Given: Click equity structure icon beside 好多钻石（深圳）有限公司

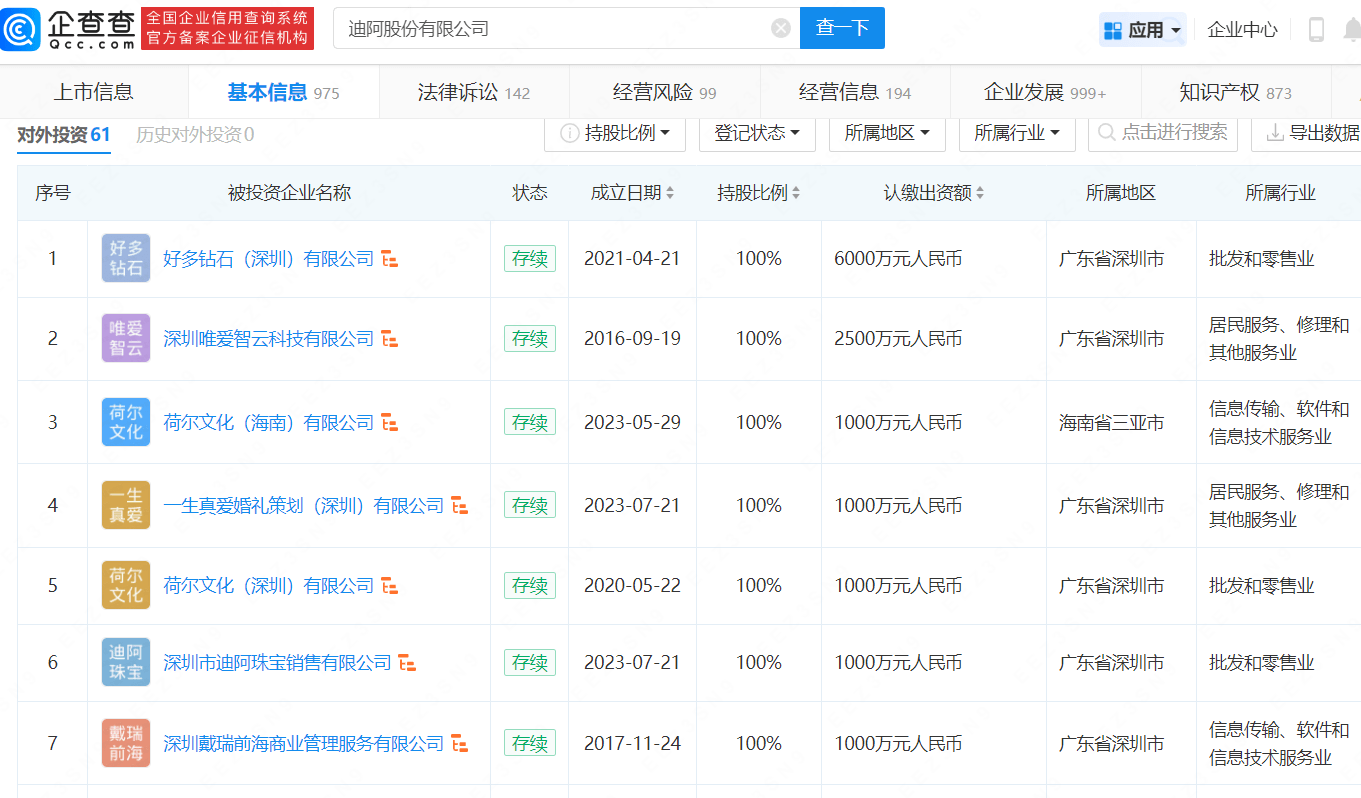Looking at the screenshot, I should pos(390,260).
